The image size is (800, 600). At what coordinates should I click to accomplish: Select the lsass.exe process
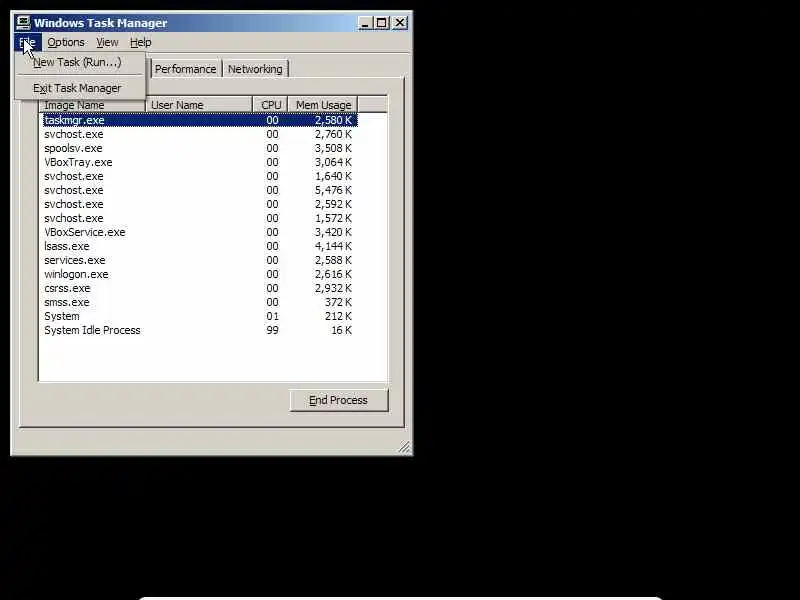coord(200,246)
